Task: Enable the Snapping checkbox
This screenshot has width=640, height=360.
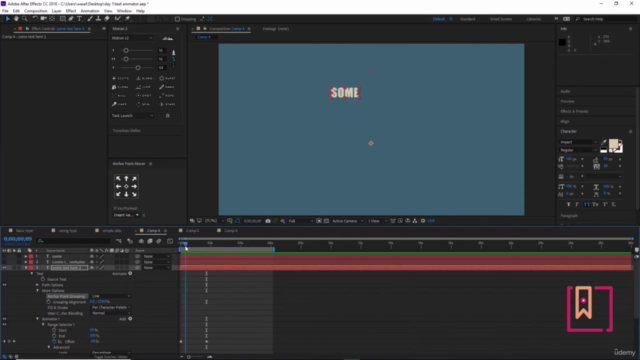Action: [178, 19]
